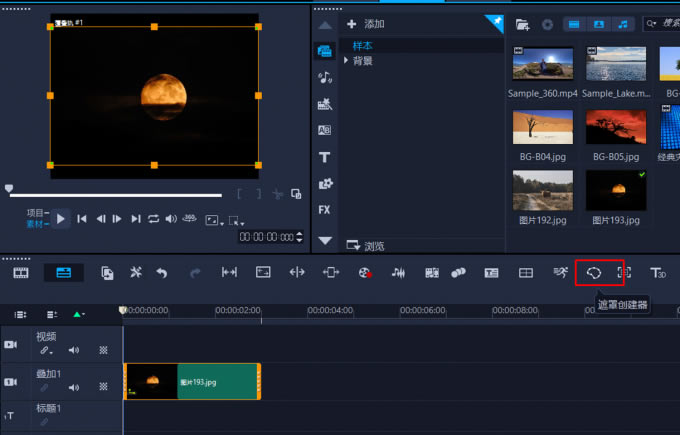Screen dimensions: 680x435
Task: Open the FX filter library
Action: tap(325, 210)
